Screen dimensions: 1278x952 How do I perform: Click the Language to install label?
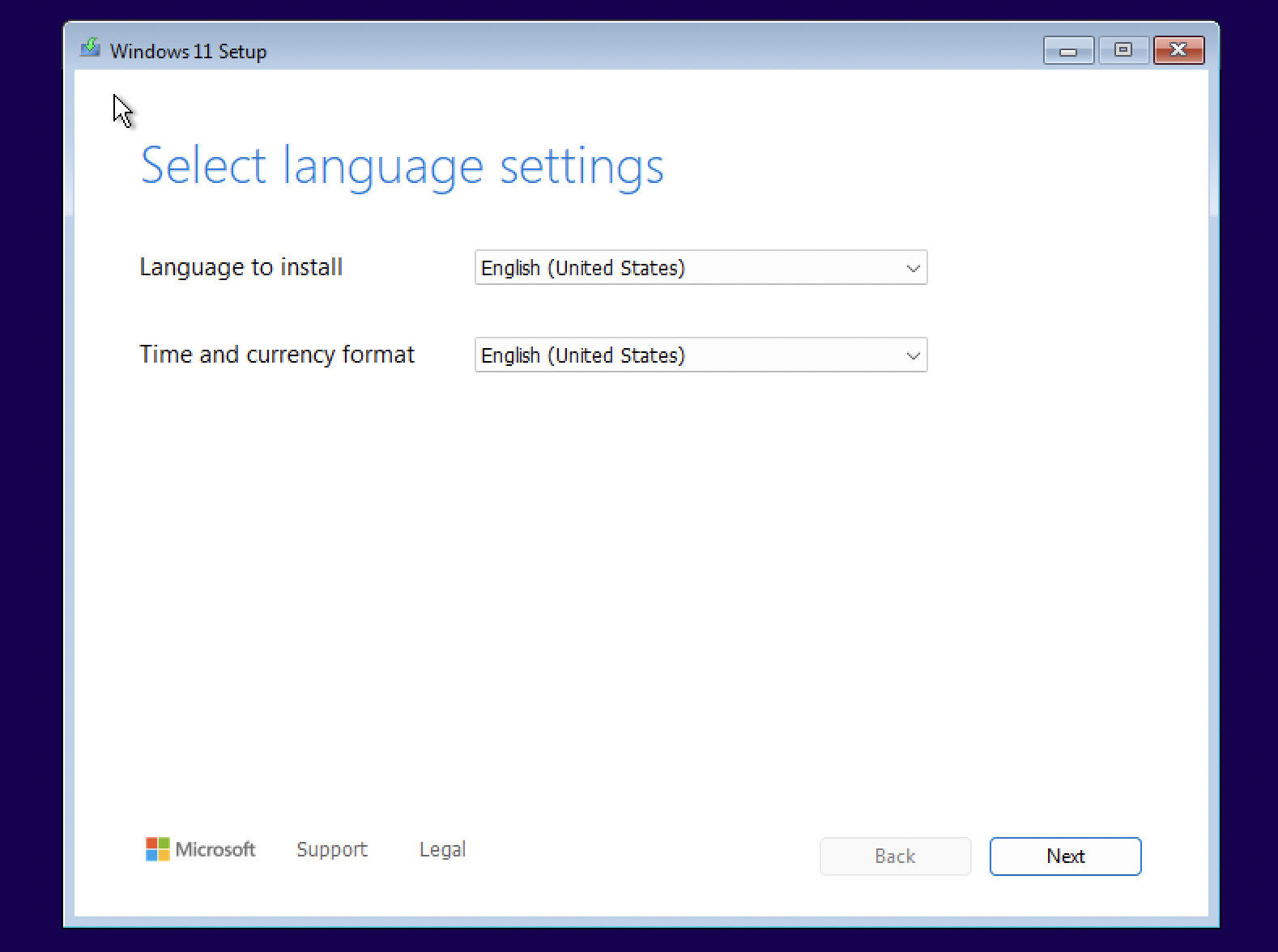click(x=241, y=267)
